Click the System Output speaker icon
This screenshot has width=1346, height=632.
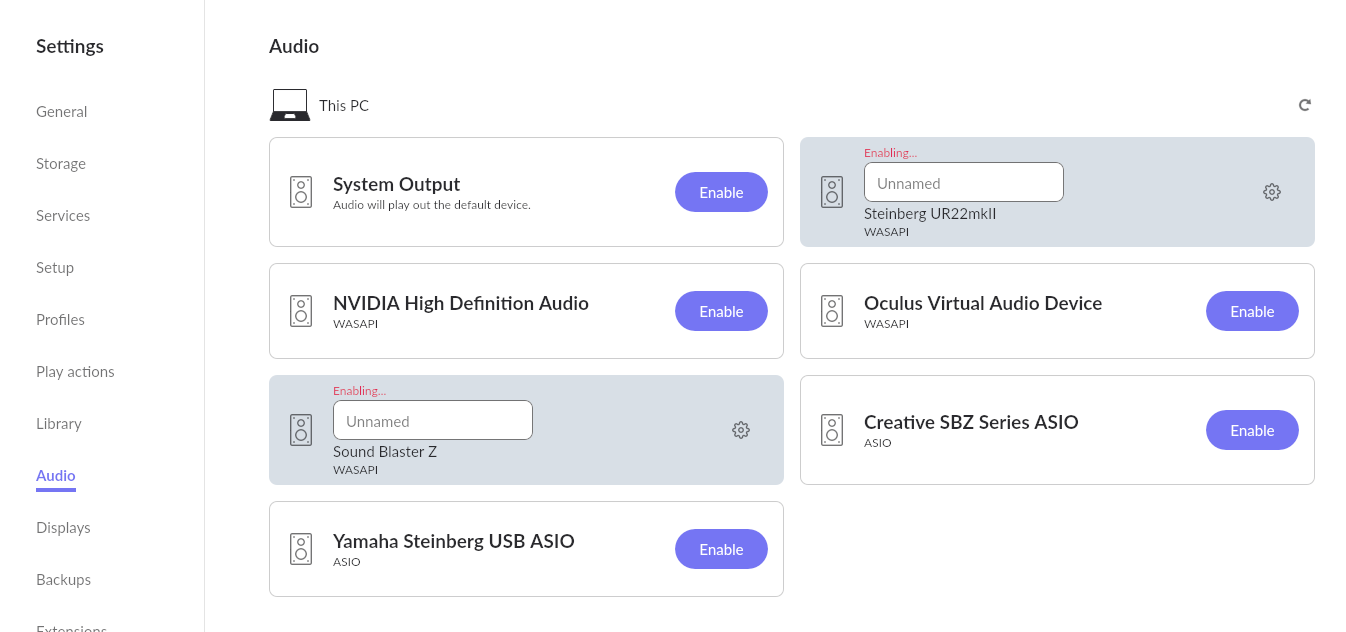pyautogui.click(x=301, y=192)
